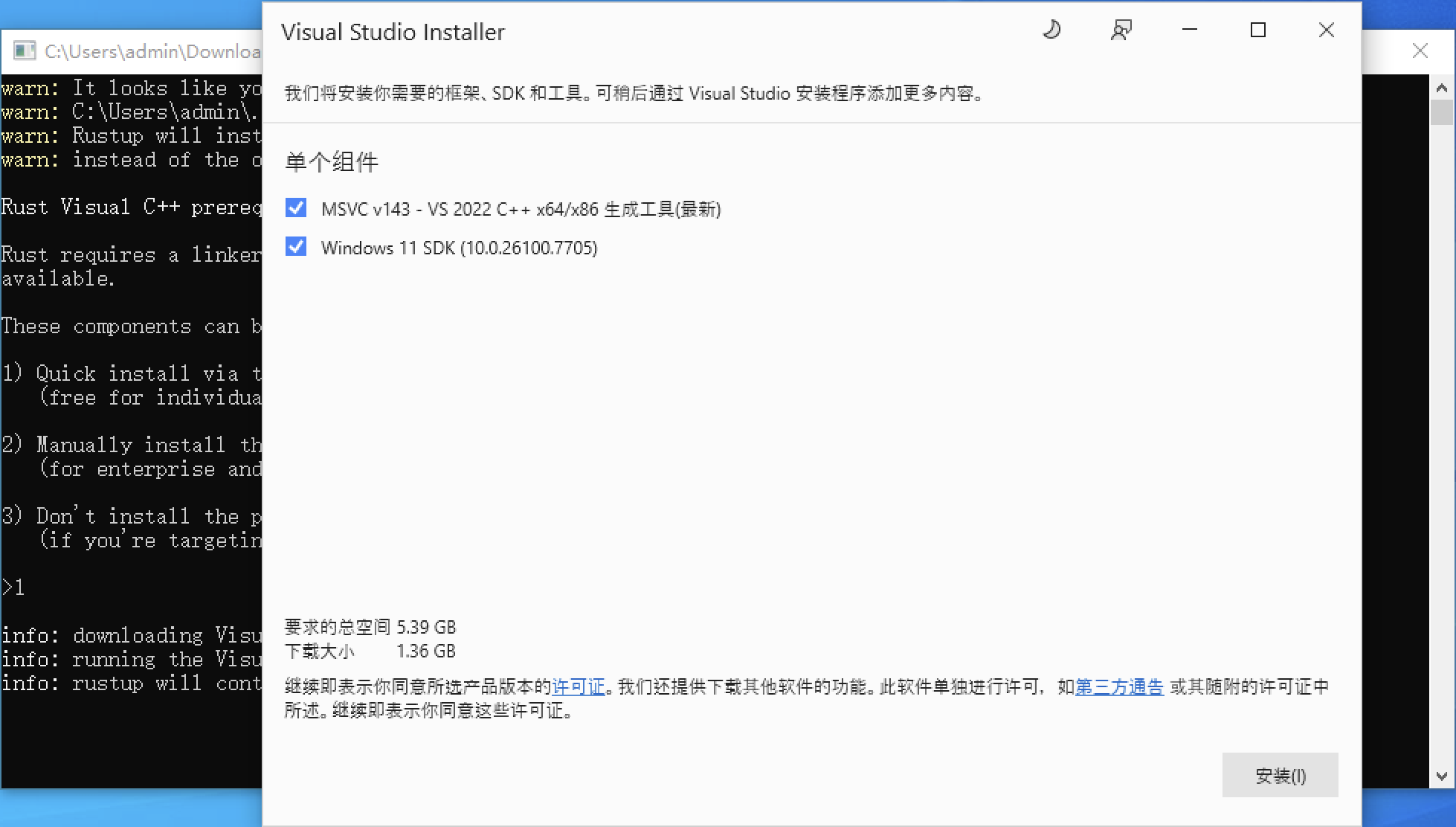The height and width of the screenshot is (827, 1456).
Task: Click 'Rust Visual C++ prereq' line in console
Action: (131, 207)
